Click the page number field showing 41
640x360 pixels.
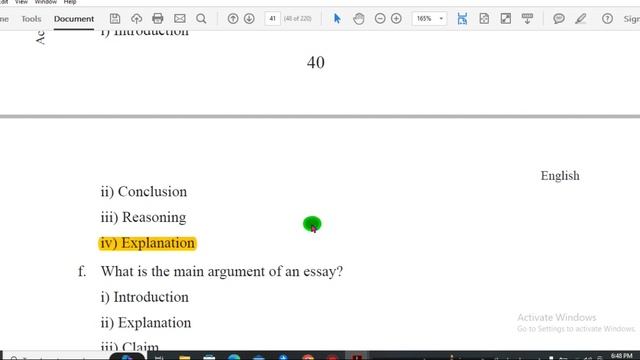coord(272,18)
